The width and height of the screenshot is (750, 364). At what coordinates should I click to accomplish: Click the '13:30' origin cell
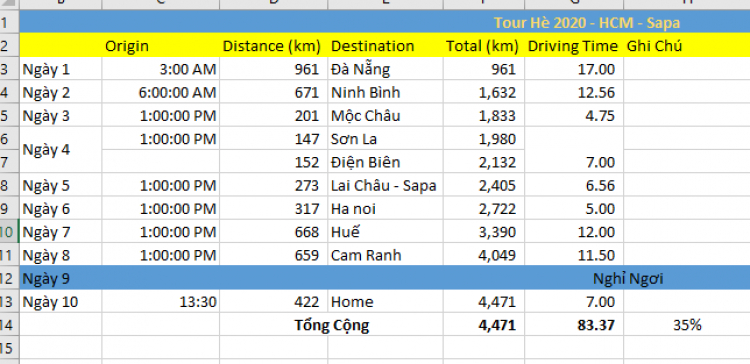[160, 302]
